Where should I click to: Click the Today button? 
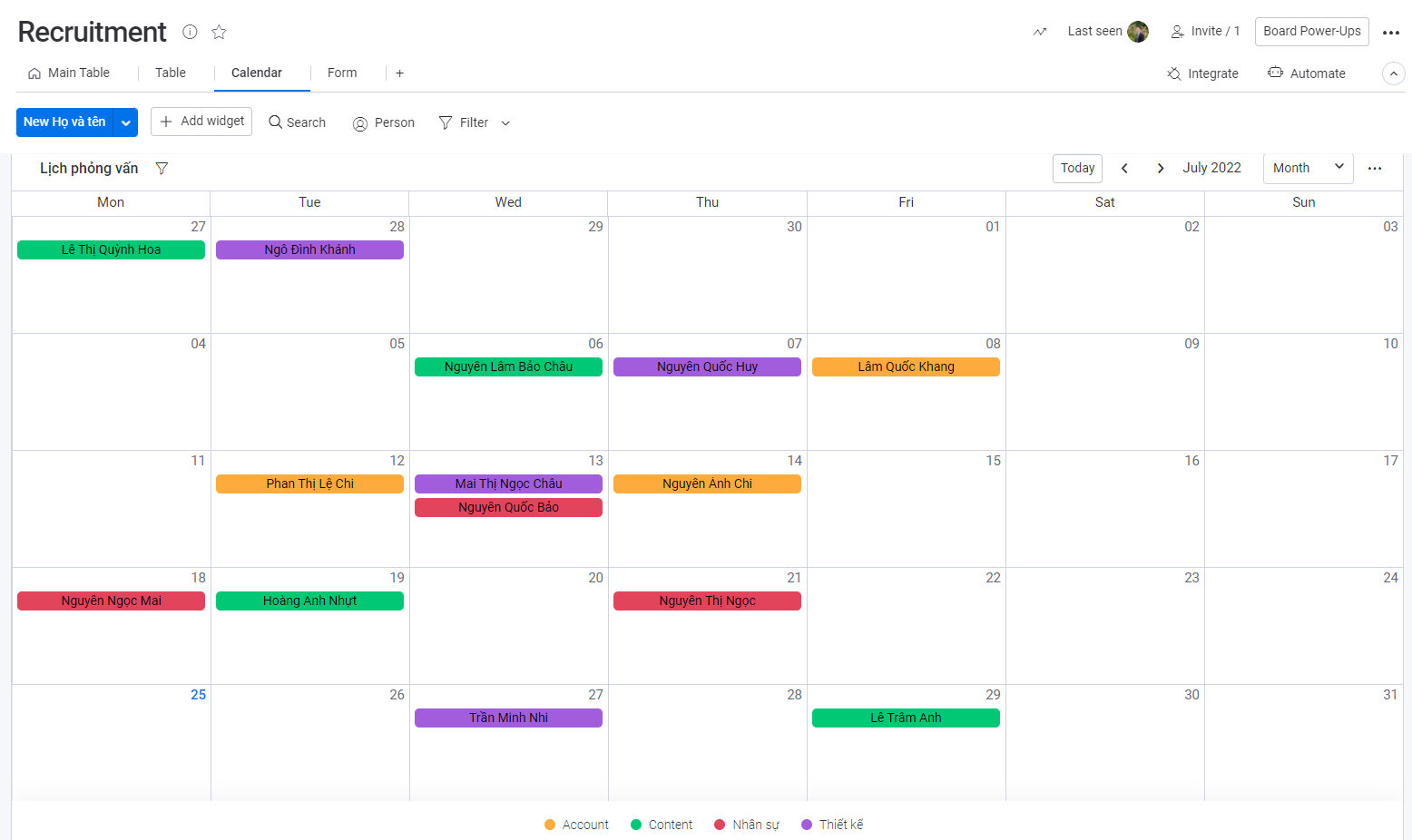[1077, 169]
